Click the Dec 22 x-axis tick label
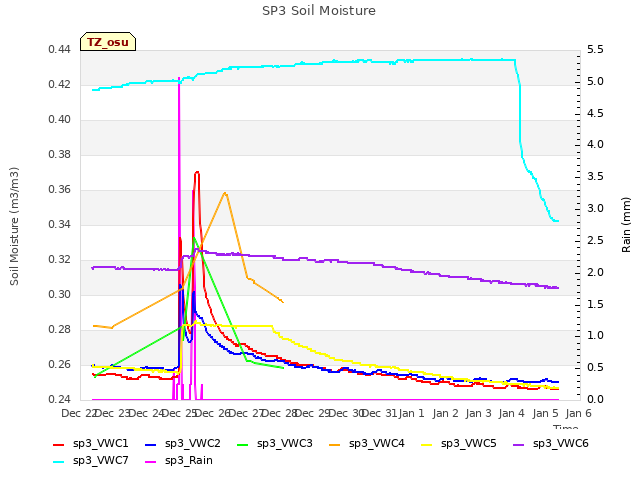Screen dimensions: 640x480 pyautogui.click(x=79, y=413)
